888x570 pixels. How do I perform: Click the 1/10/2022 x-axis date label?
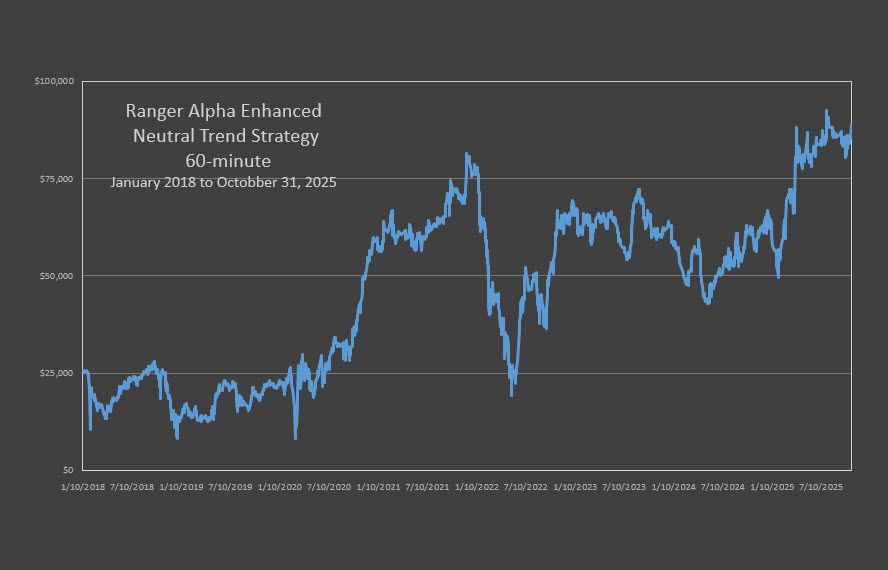(x=476, y=488)
